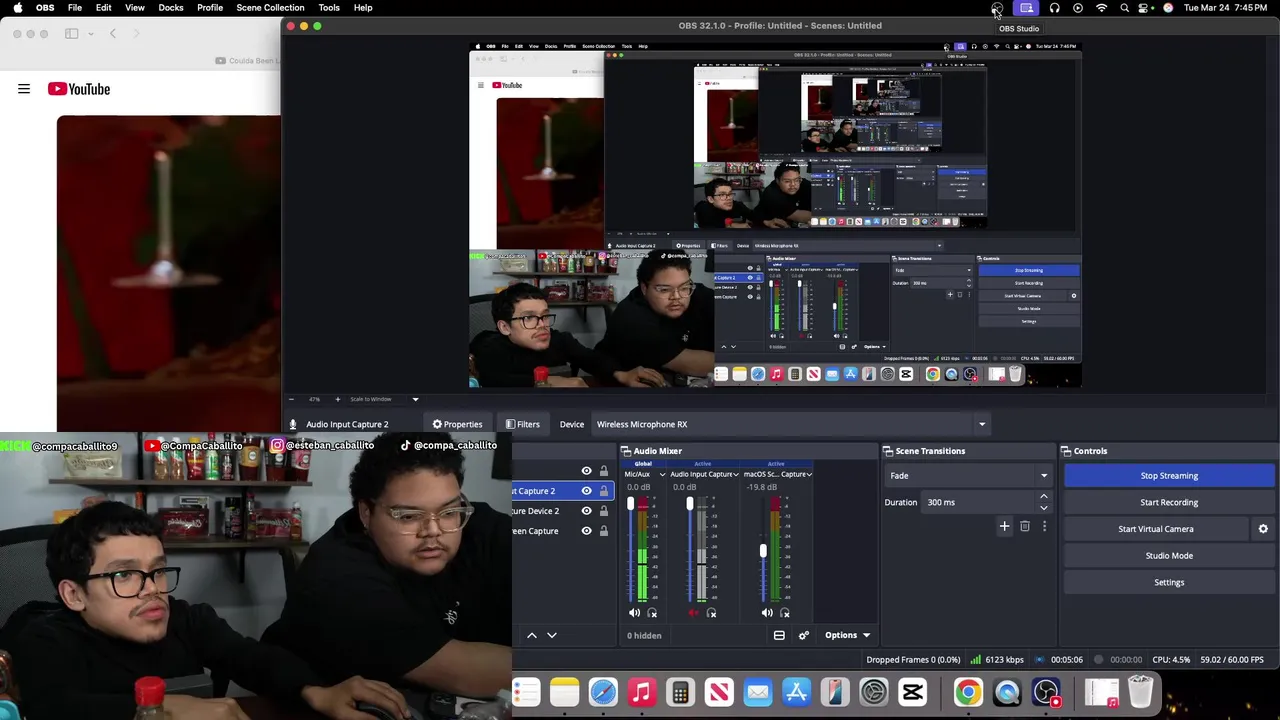This screenshot has height=720, width=1280.
Task: Click Start Virtual Camera button
Action: click(1156, 529)
